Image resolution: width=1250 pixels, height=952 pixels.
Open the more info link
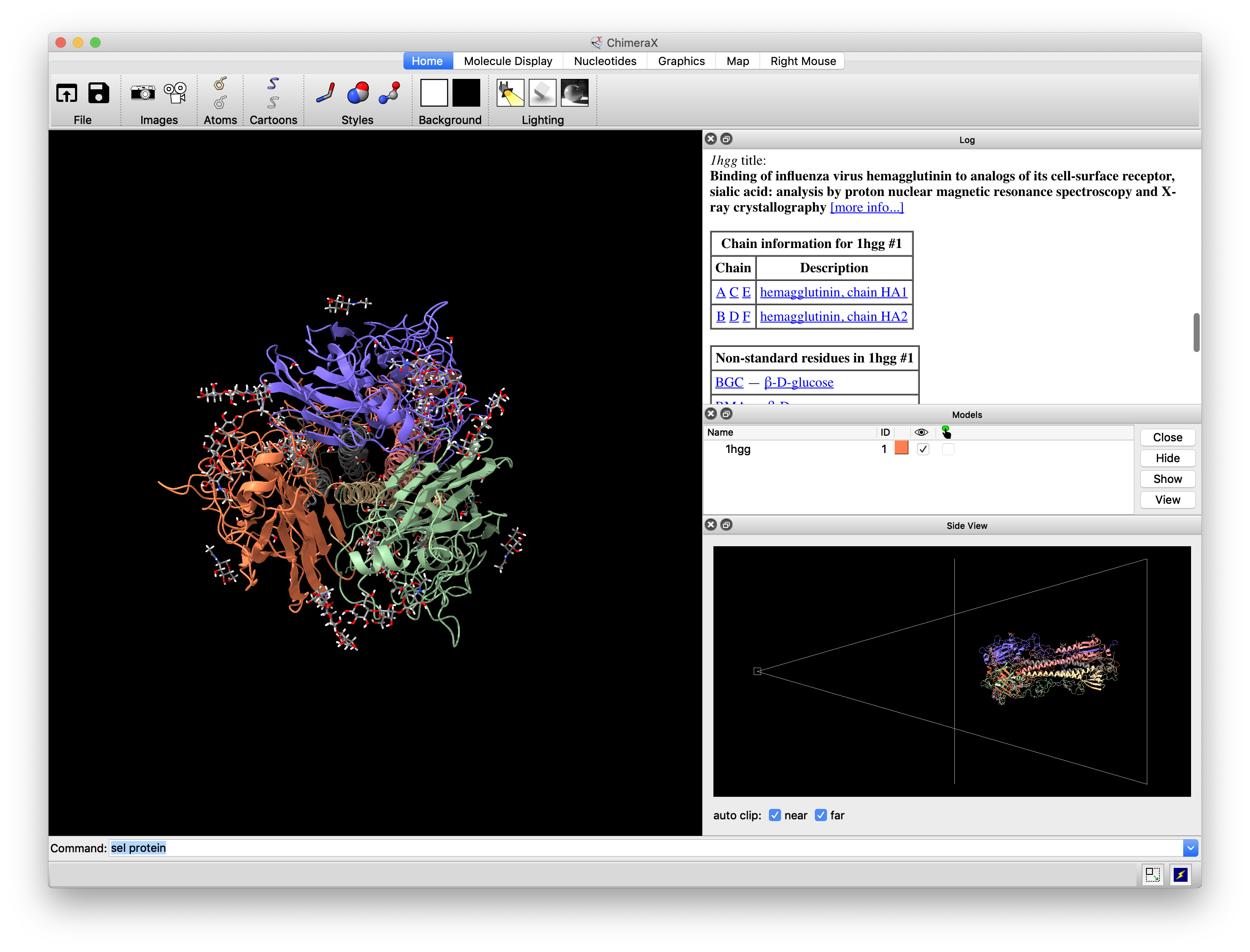click(867, 207)
